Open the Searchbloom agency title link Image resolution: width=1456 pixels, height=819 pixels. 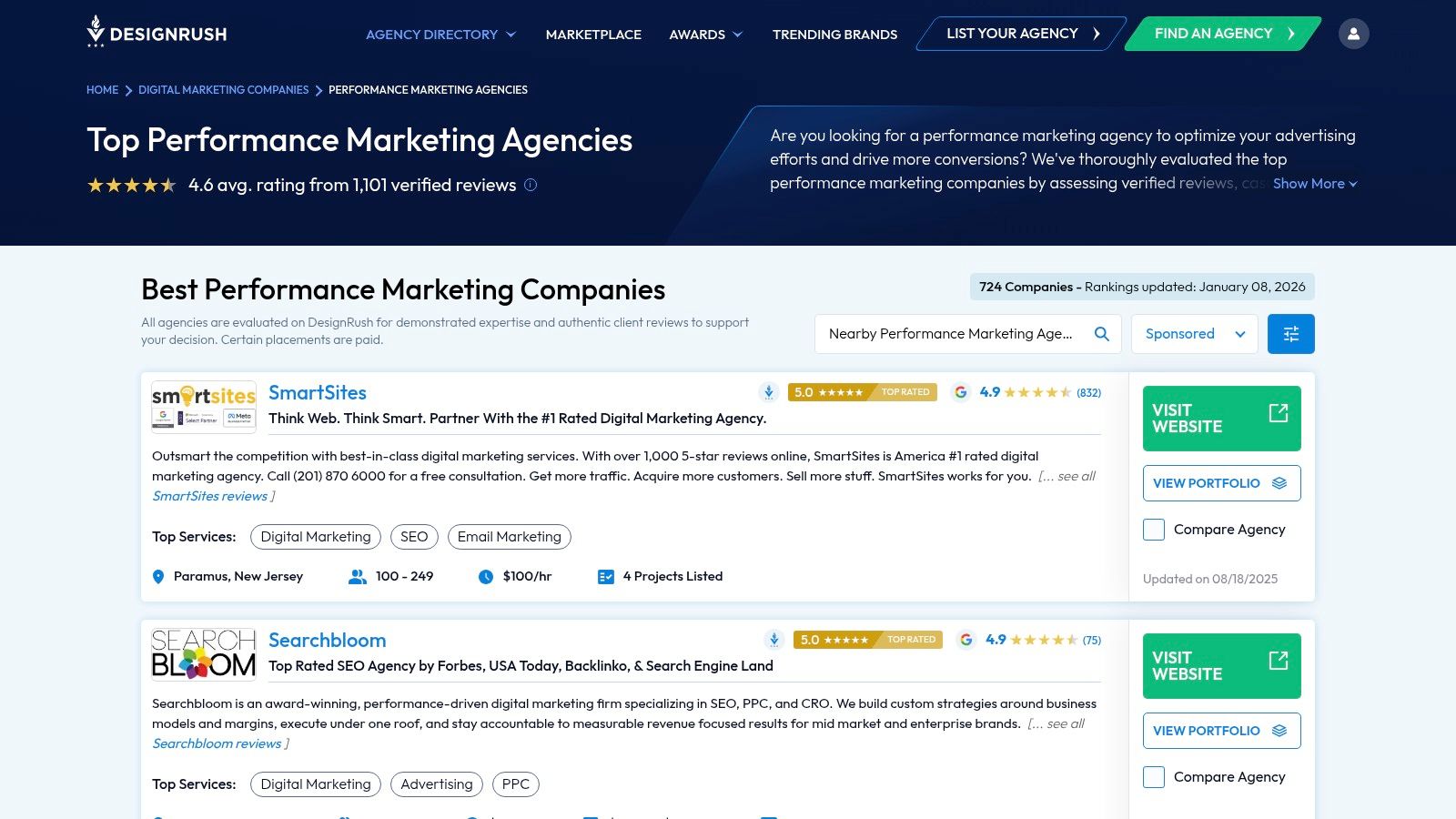328,641
